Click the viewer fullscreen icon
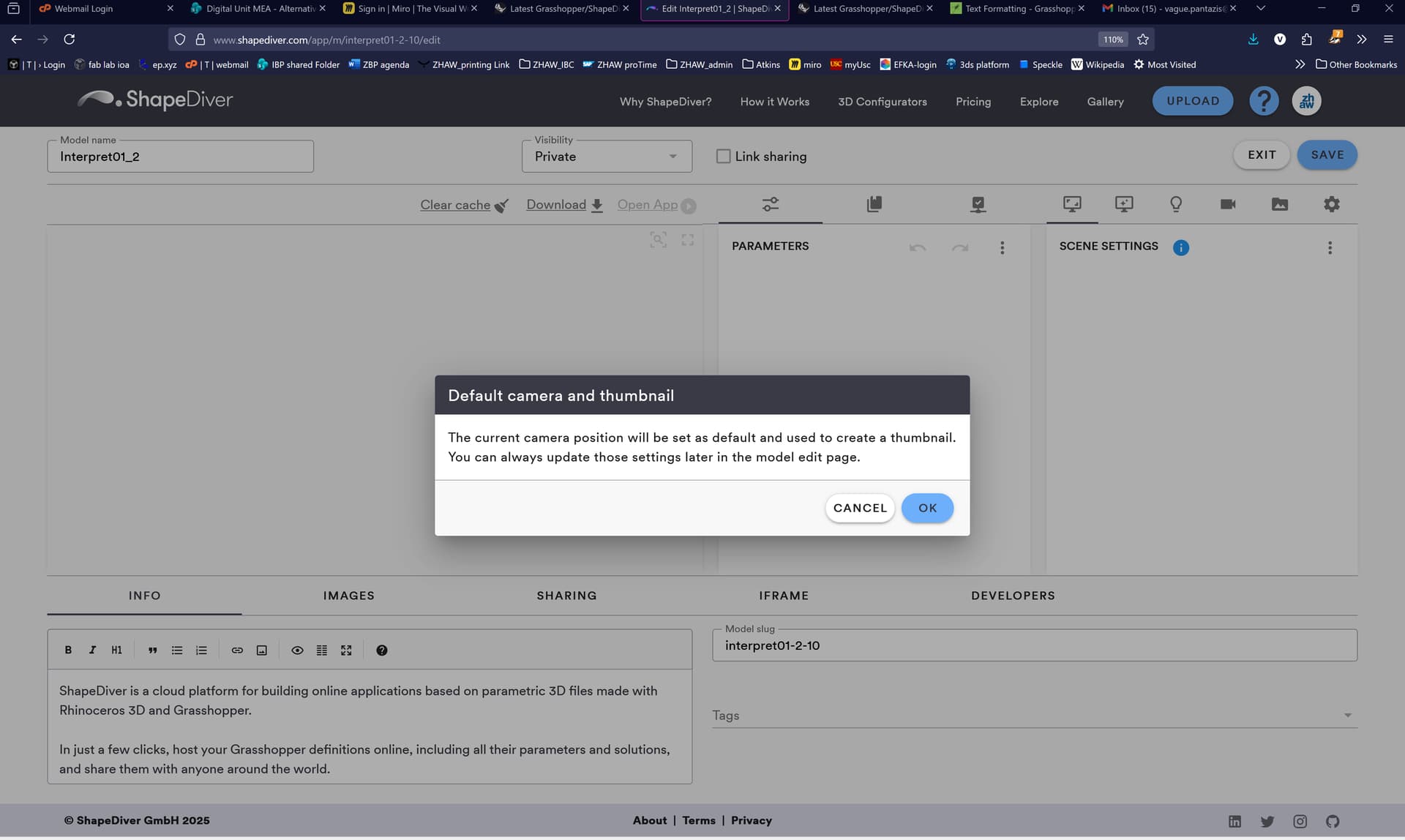The height and width of the screenshot is (840, 1405). pyautogui.click(x=687, y=240)
